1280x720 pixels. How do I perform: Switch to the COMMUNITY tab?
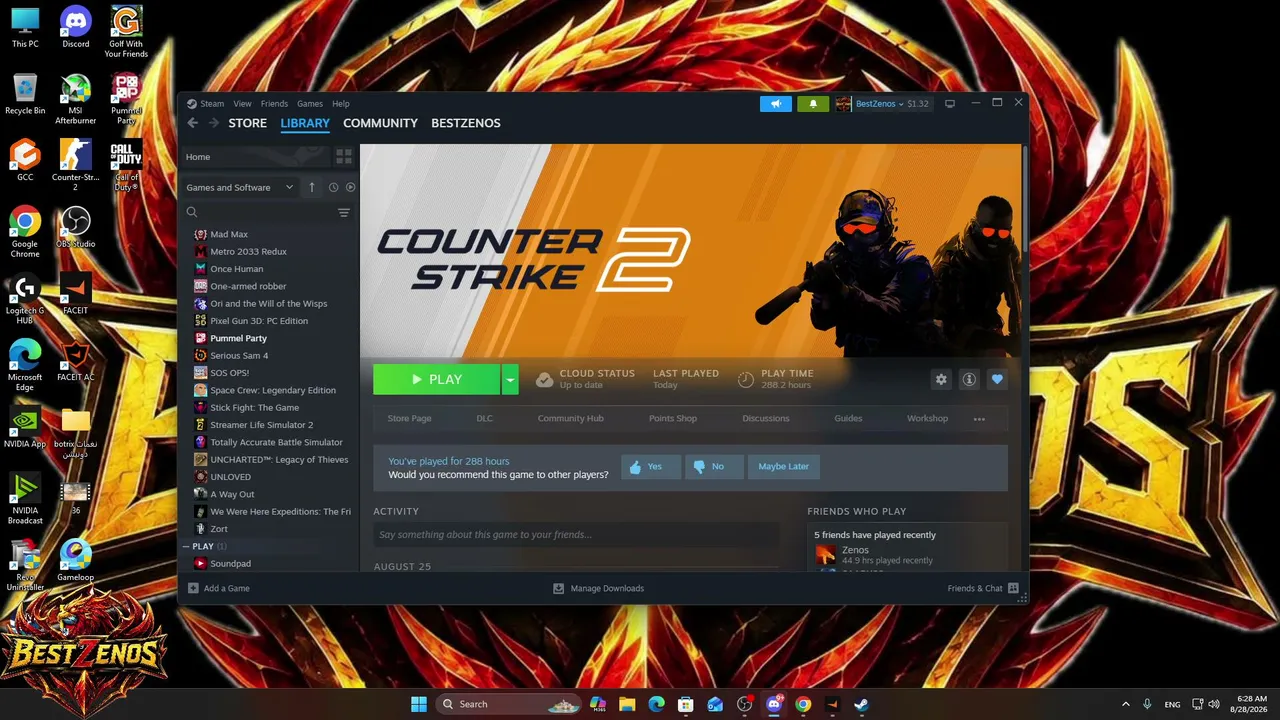pyautogui.click(x=380, y=123)
